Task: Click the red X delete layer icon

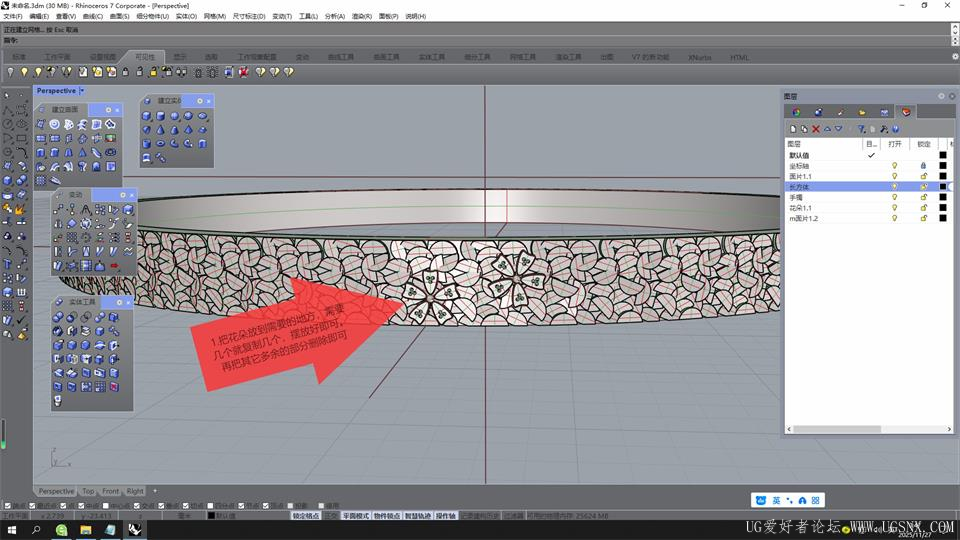Action: tap(816, 129)
